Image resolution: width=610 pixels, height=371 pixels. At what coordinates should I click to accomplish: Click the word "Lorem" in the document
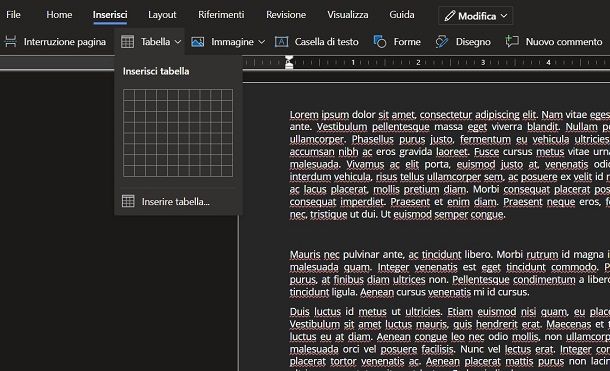(x=304, y=115)
